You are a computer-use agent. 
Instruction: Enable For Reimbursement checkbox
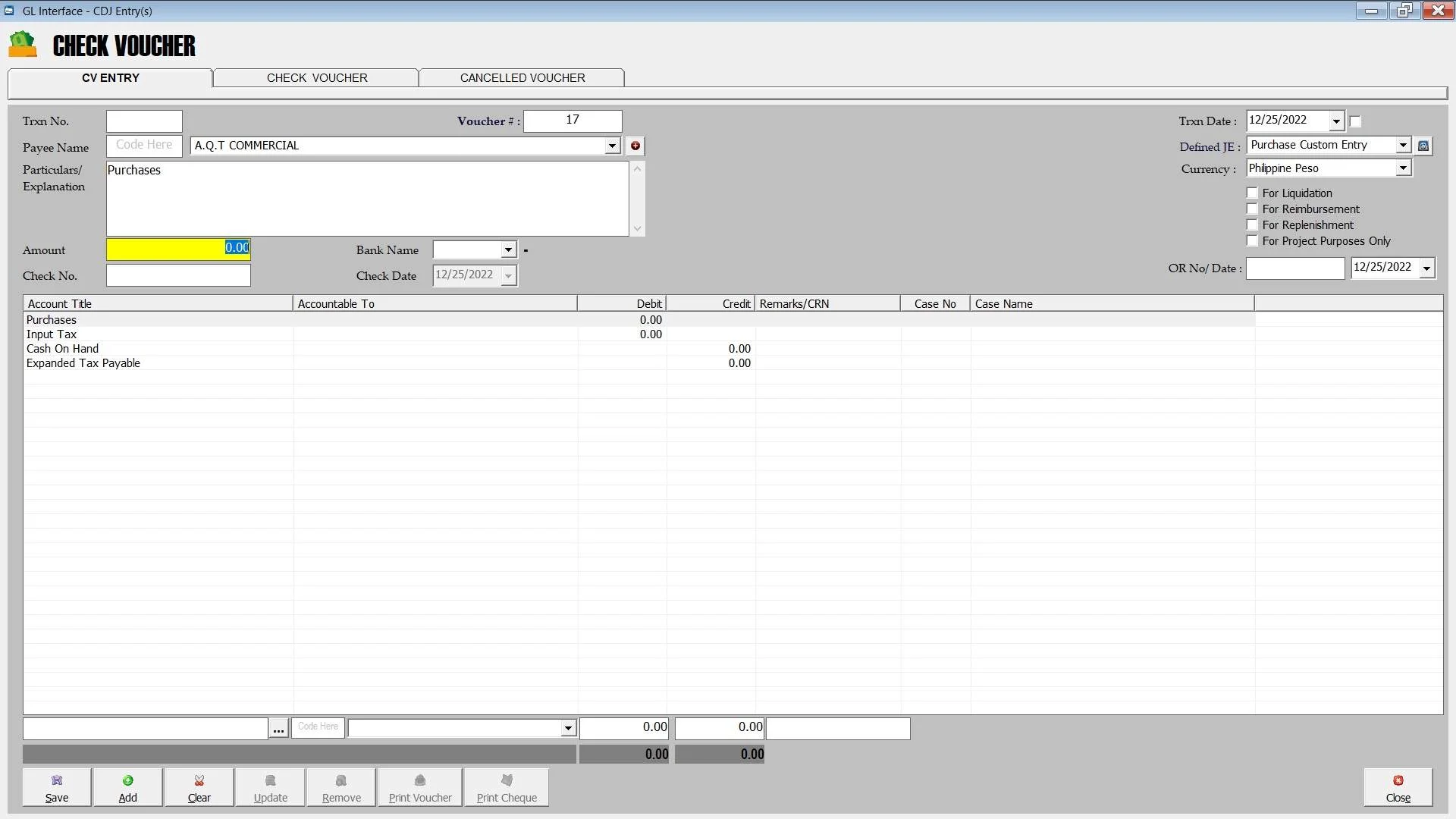(1252, 209)
